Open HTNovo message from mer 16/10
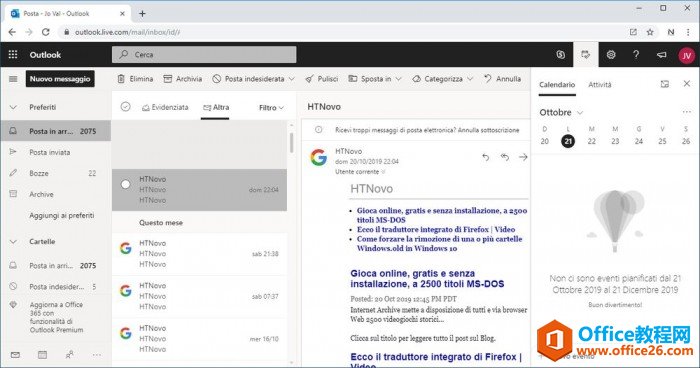 [200, 339]
